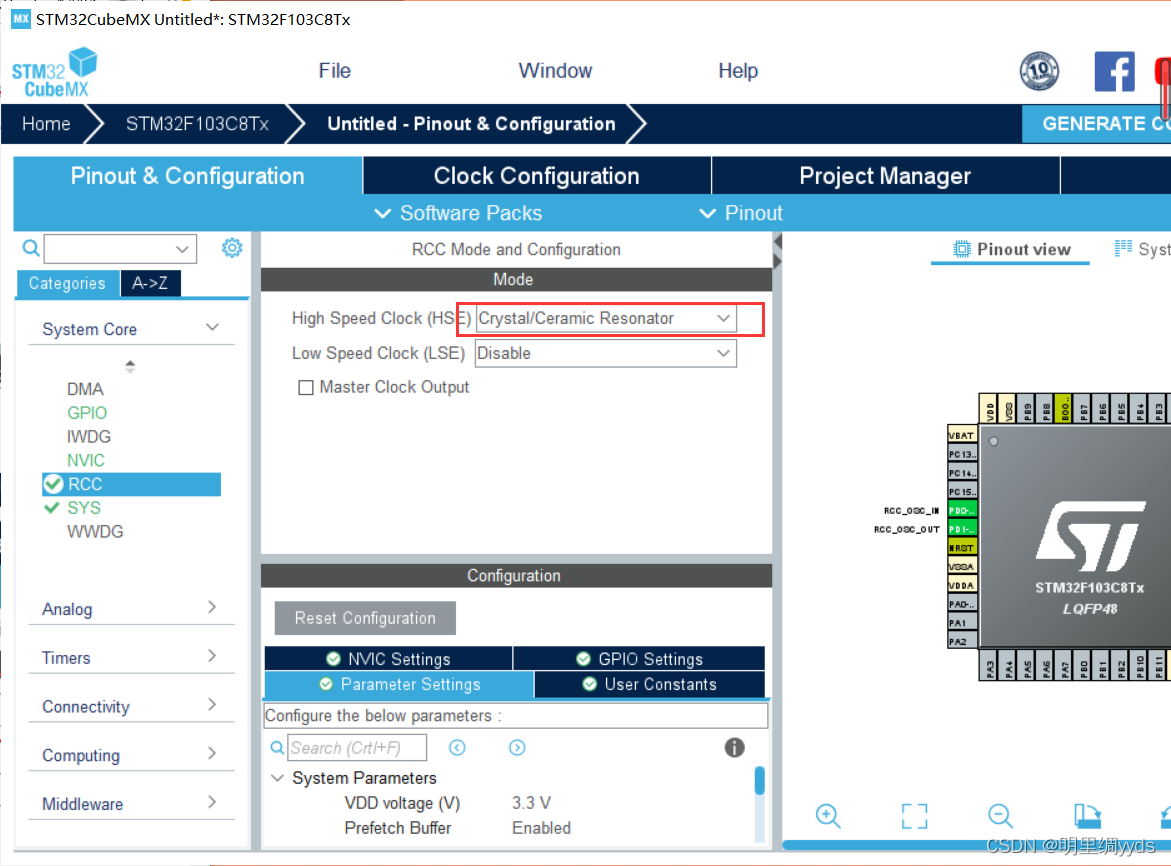
Task: Open the Window menu
Action: [x=555, y=70]
